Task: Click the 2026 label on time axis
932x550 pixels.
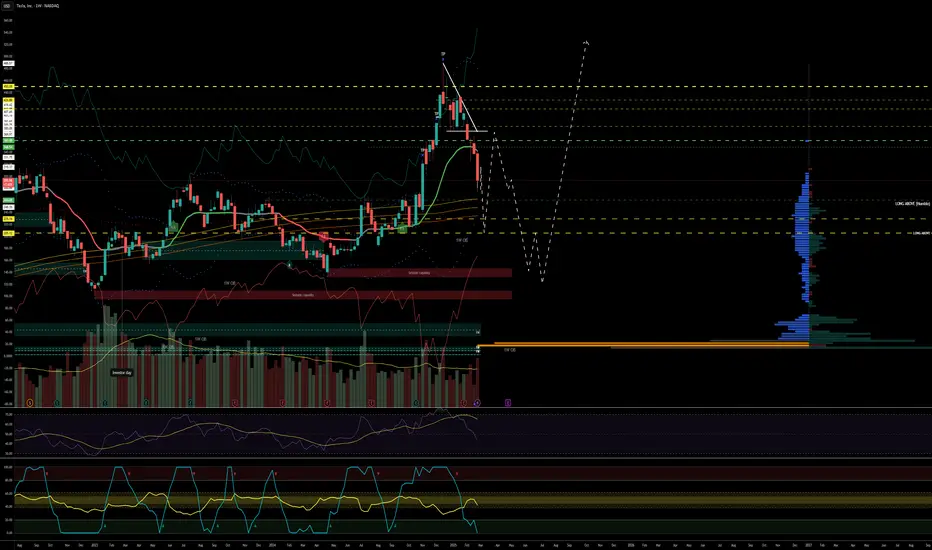Action: pyautogui.click(x=631, y=545)
